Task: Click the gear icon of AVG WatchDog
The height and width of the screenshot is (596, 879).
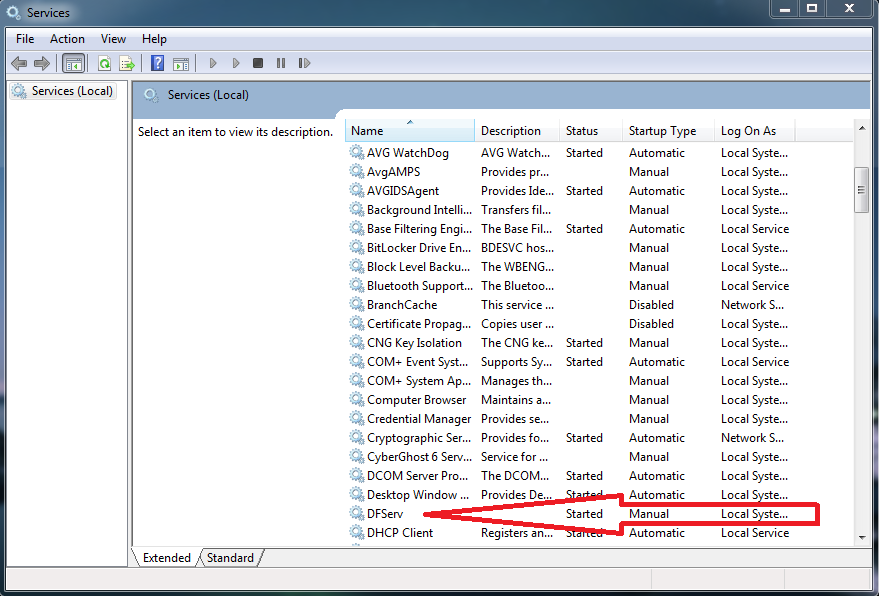Action: click(357, 152)
